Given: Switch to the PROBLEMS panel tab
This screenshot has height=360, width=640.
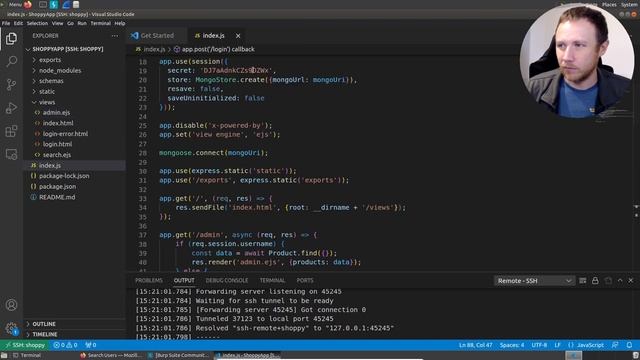Looking at the screenshot, I should click(x=149, y=281).
